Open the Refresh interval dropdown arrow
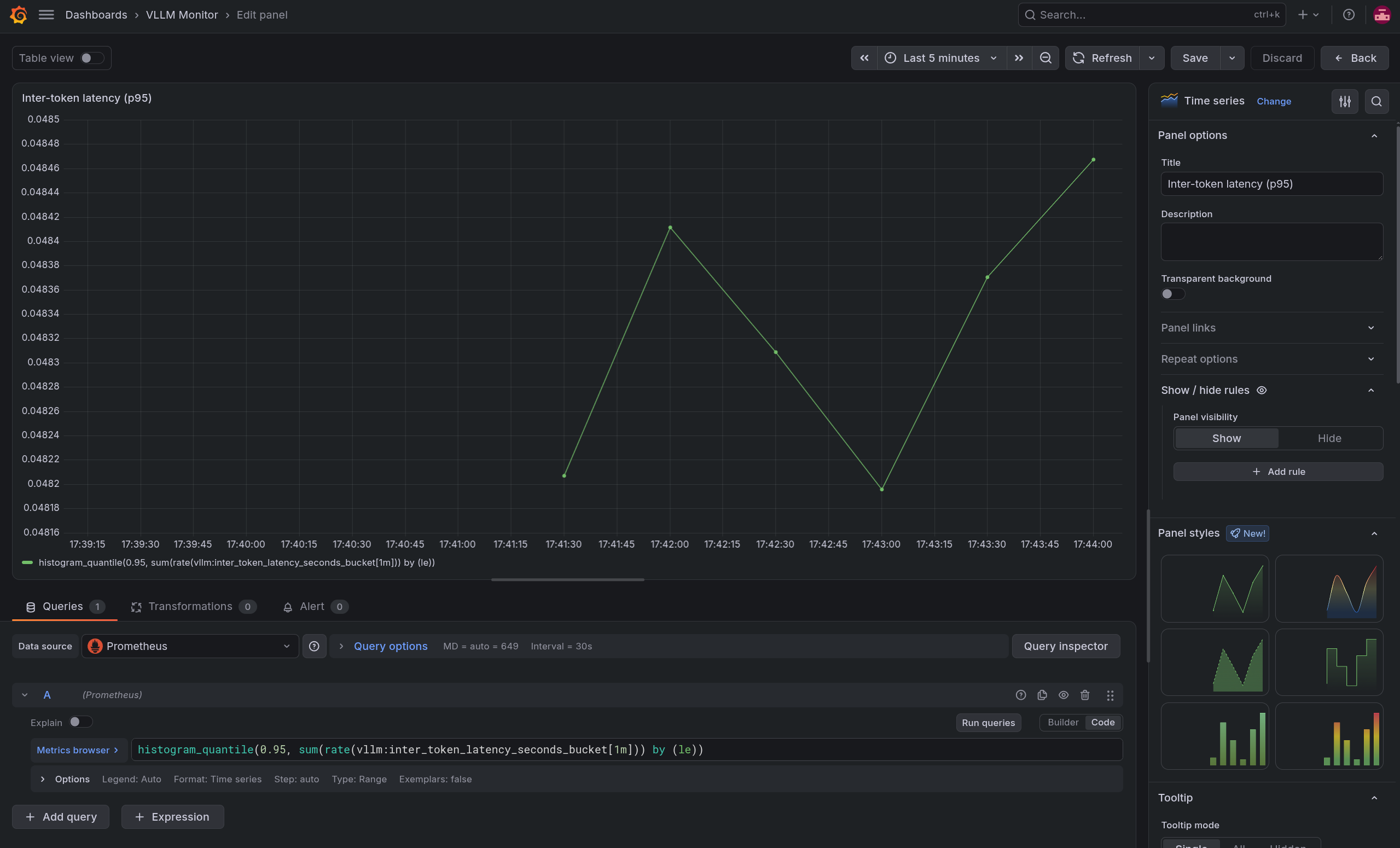 tap(1152, 58)
